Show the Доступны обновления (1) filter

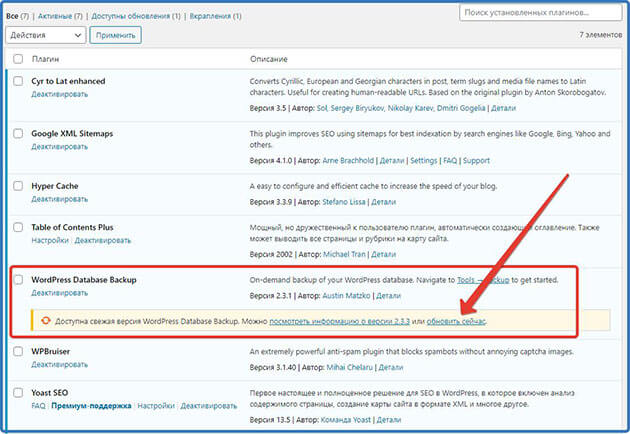point(136,16)
